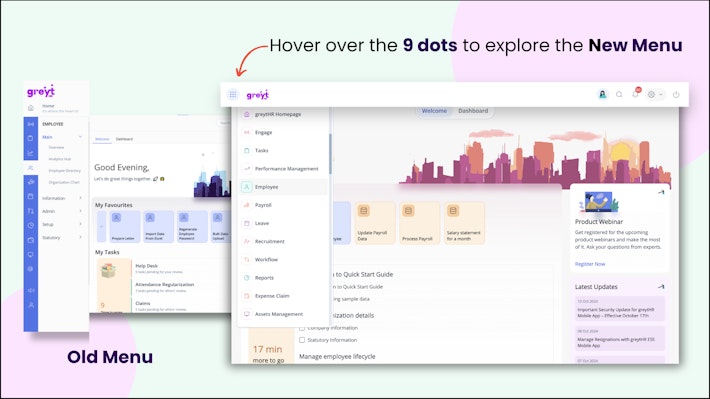The height and width of the screenshot is (399, 710).
Task: Select Payroll in the new menu
Action: click(283, 205)
